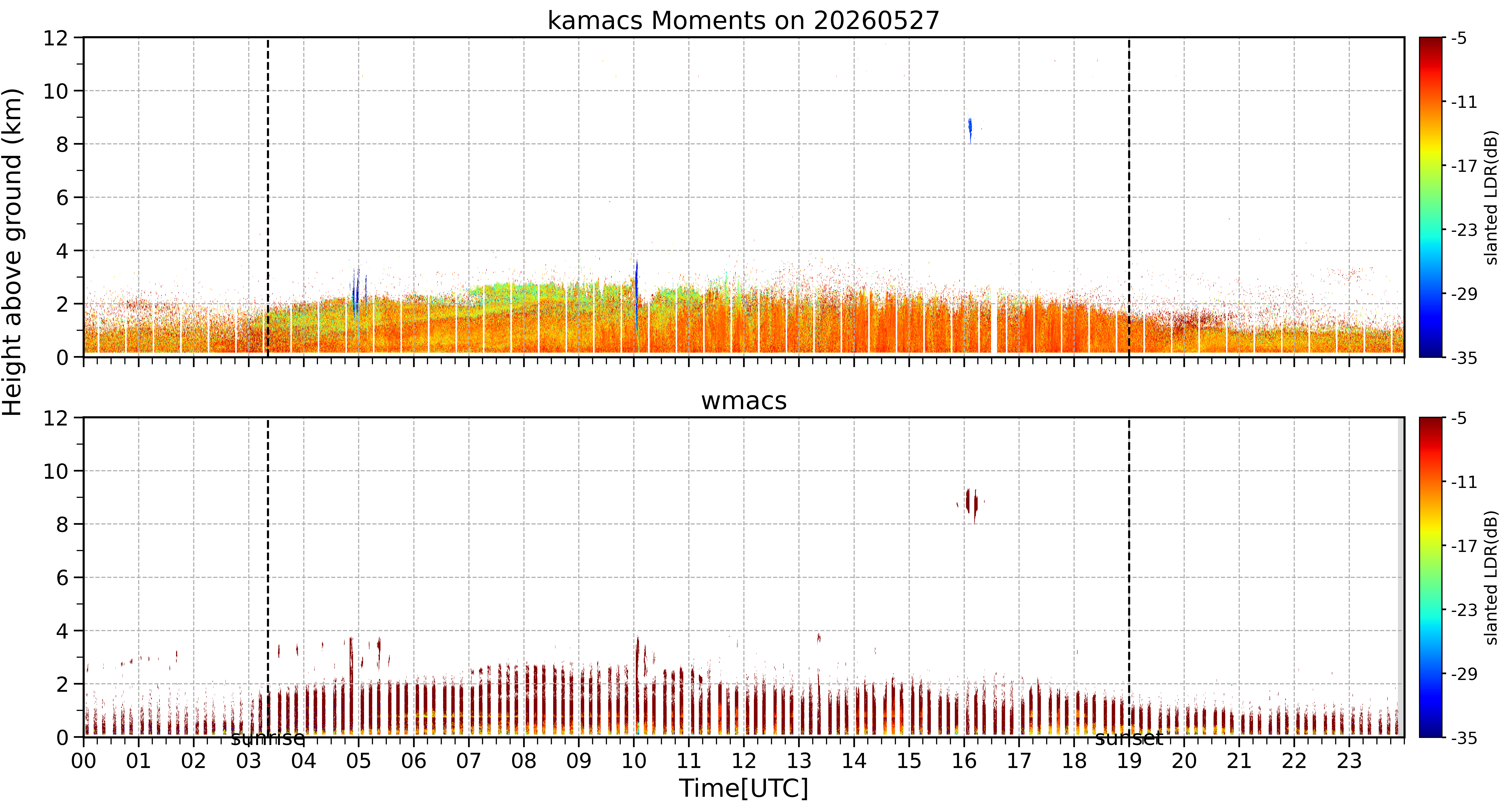Click the 'sunset' text label
Screen dimensions: 1510x812
(x=1129, y=738)
